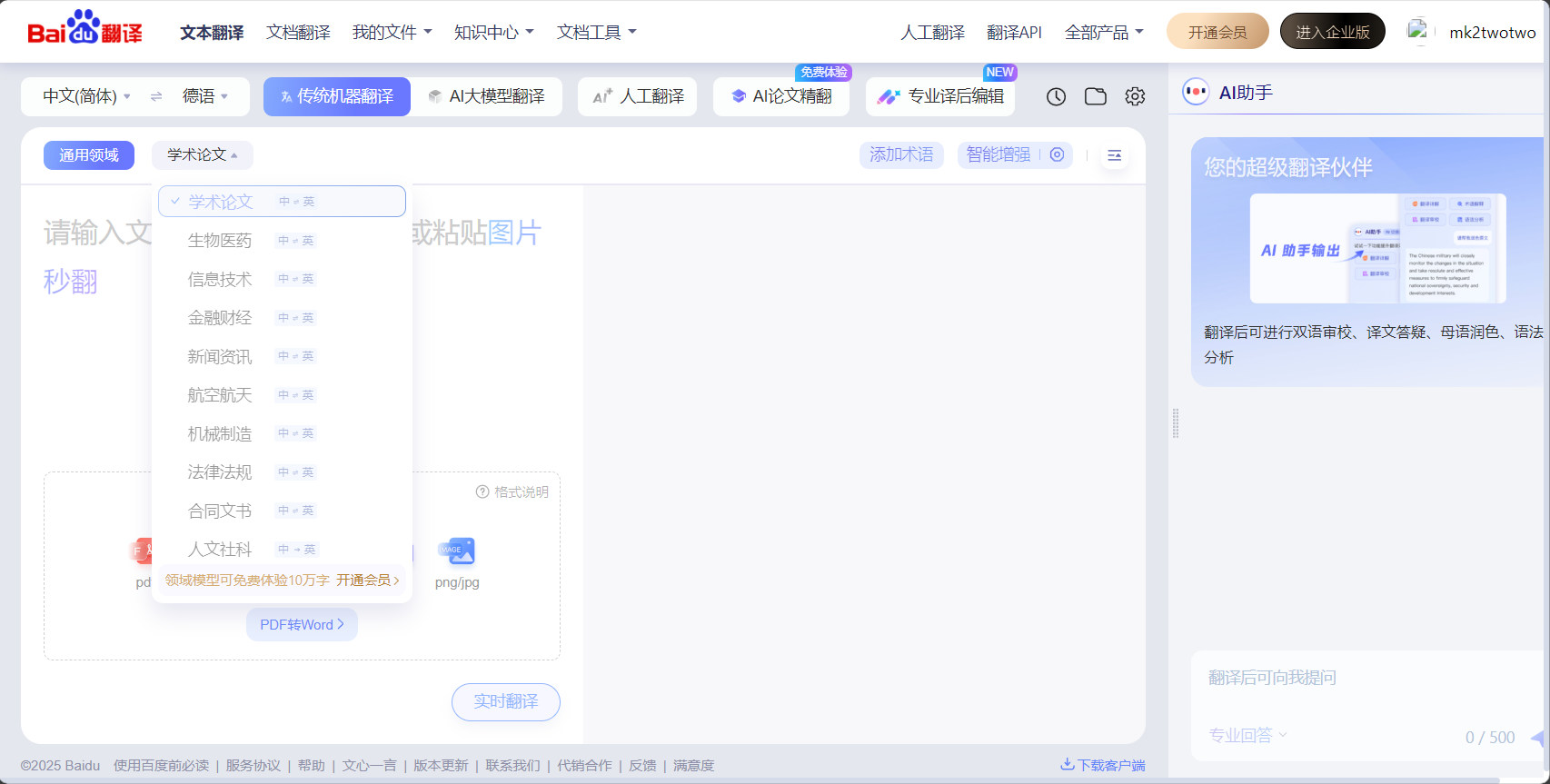Open 专业回答 mode dropdown

(1247, 736)
